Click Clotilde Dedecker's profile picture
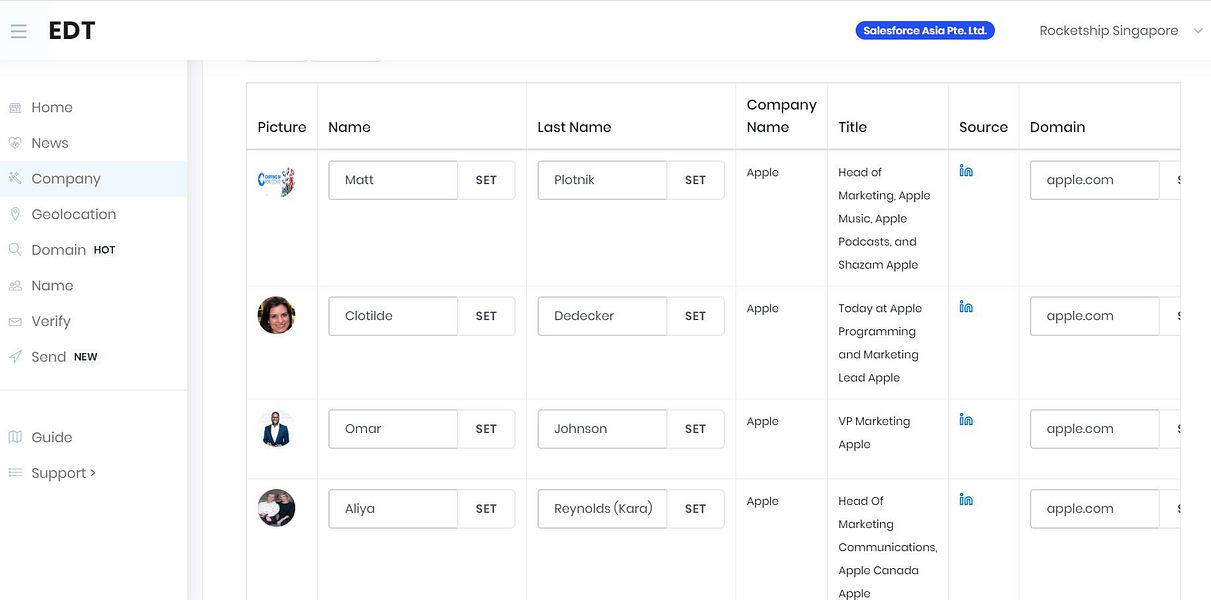This screenshot has width=1211, height=600. 276,315
